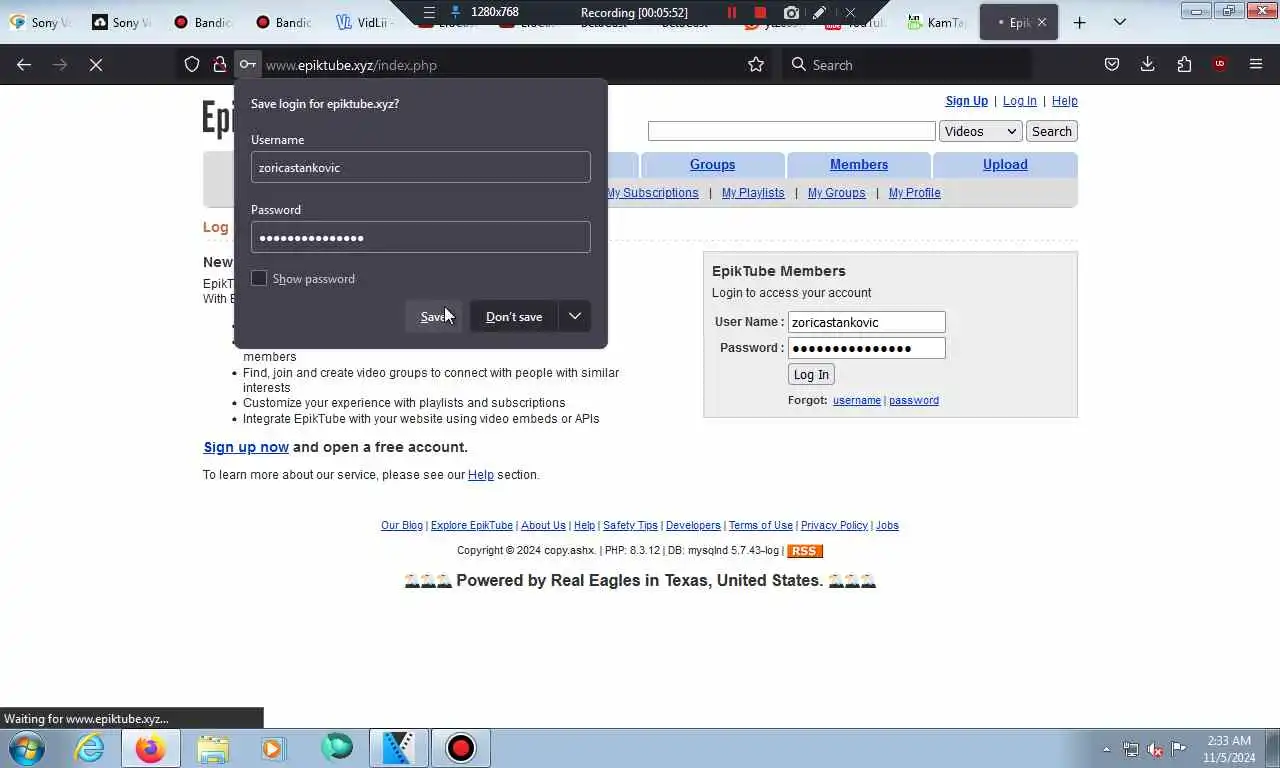Open the Pocket save icon

1112,65
